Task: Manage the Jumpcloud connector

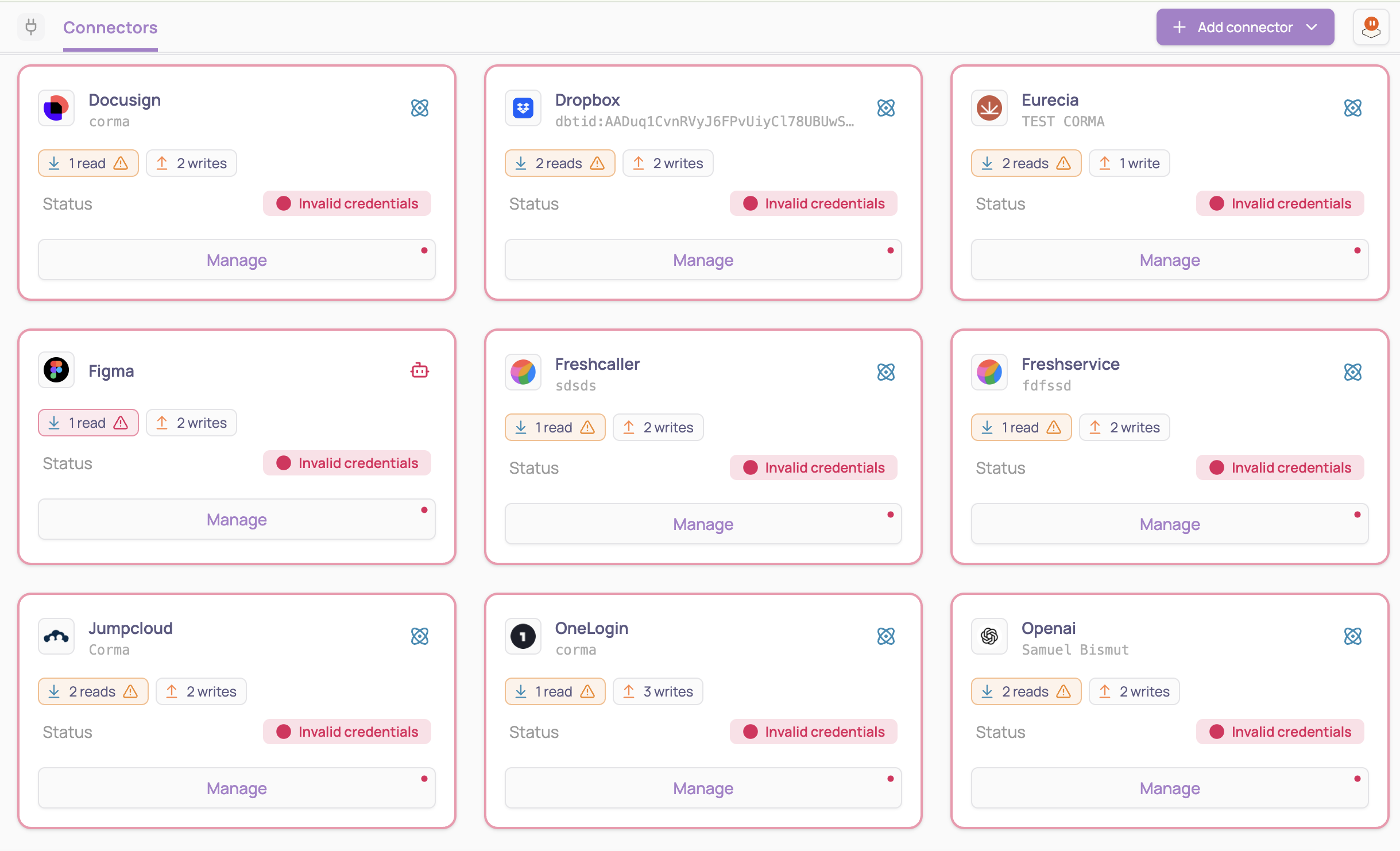Action: [237, 788]
